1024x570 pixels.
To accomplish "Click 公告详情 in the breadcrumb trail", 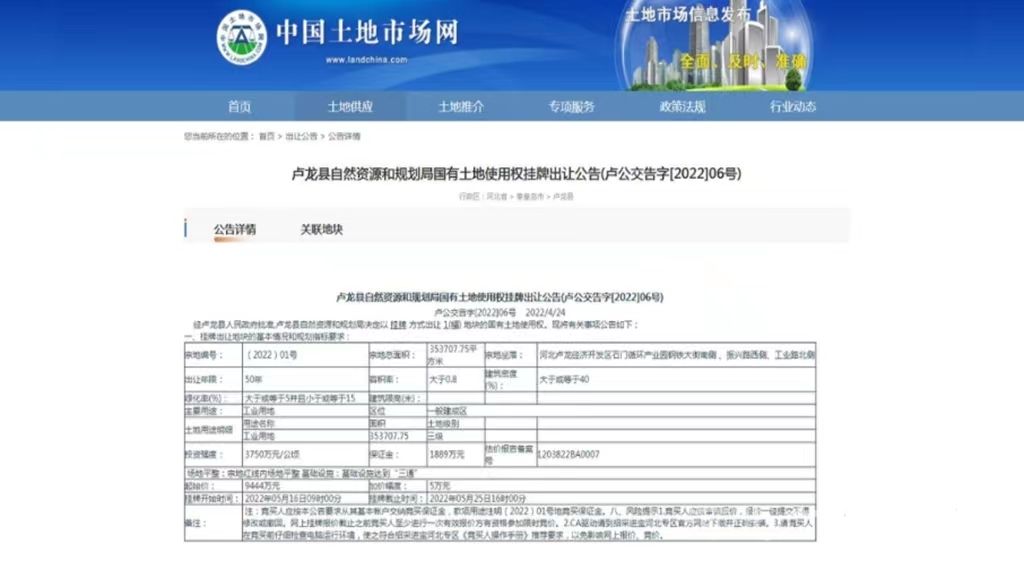I will pos(344,136).
